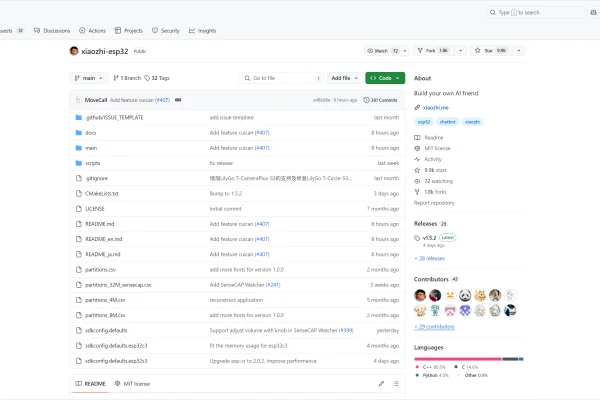The width and height of the screenshot is (600, 400).
Task: Open sdkconfig.defaults.esp32s3 file
Action: pyautogui.click(x=116, y=361)
